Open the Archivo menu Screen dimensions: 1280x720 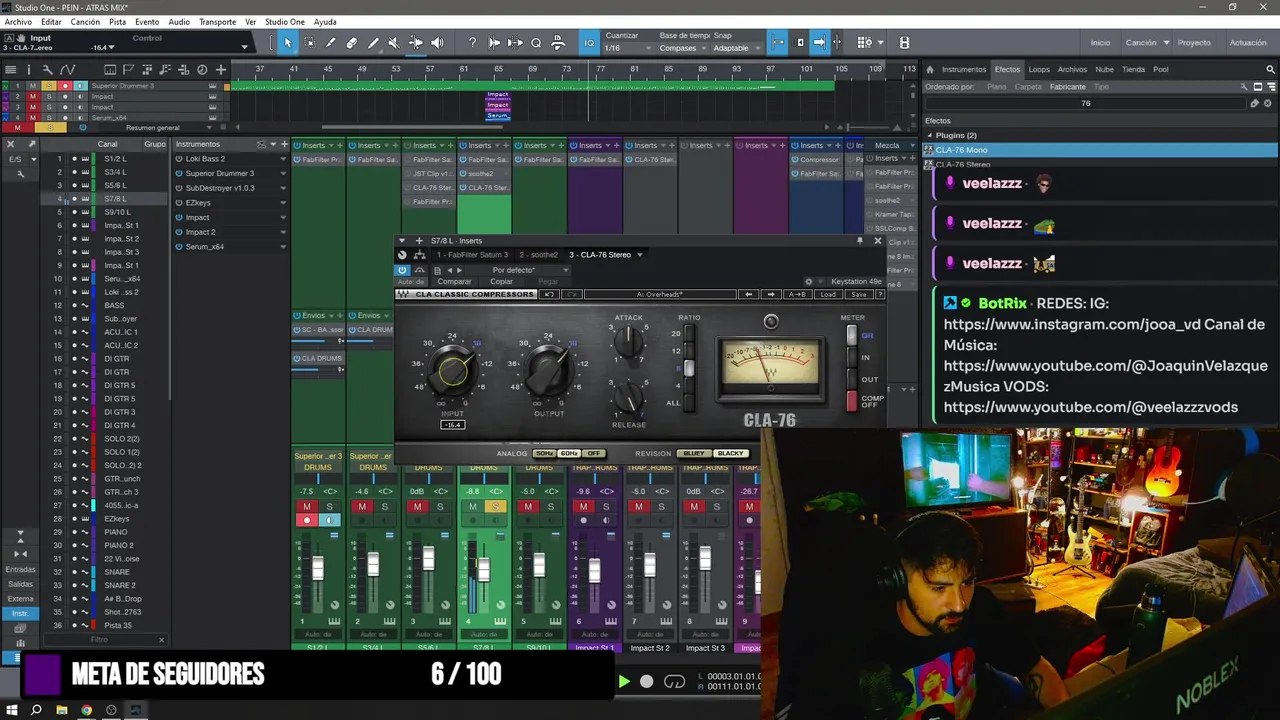(x=18, y=22)
